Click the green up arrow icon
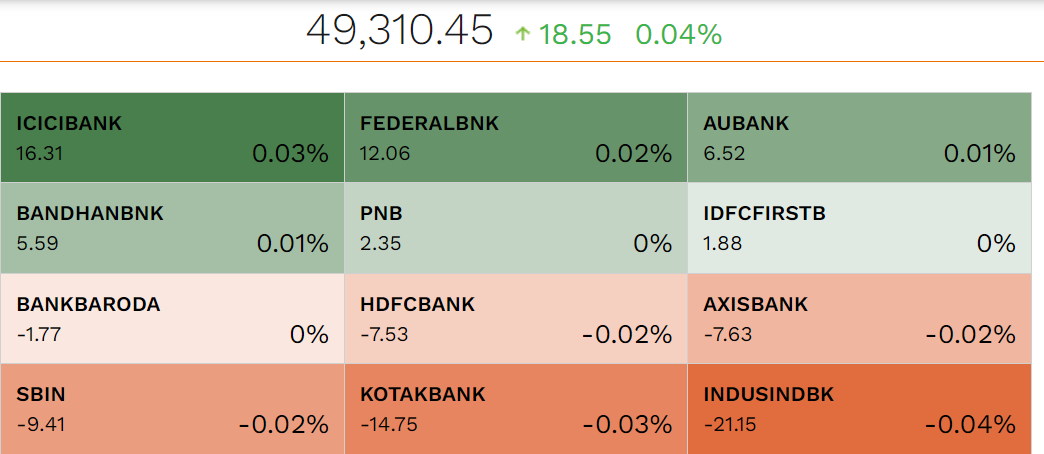 (x=523, y=35)
